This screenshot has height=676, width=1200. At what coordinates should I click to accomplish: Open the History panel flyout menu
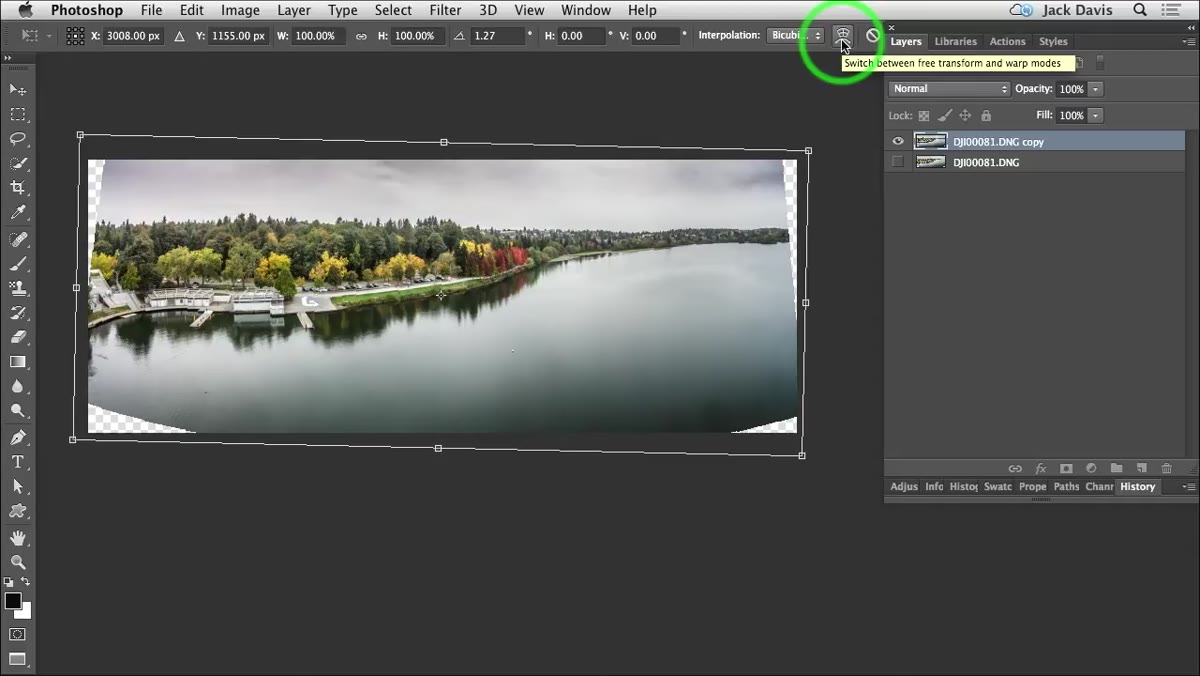pos(1189,487)
